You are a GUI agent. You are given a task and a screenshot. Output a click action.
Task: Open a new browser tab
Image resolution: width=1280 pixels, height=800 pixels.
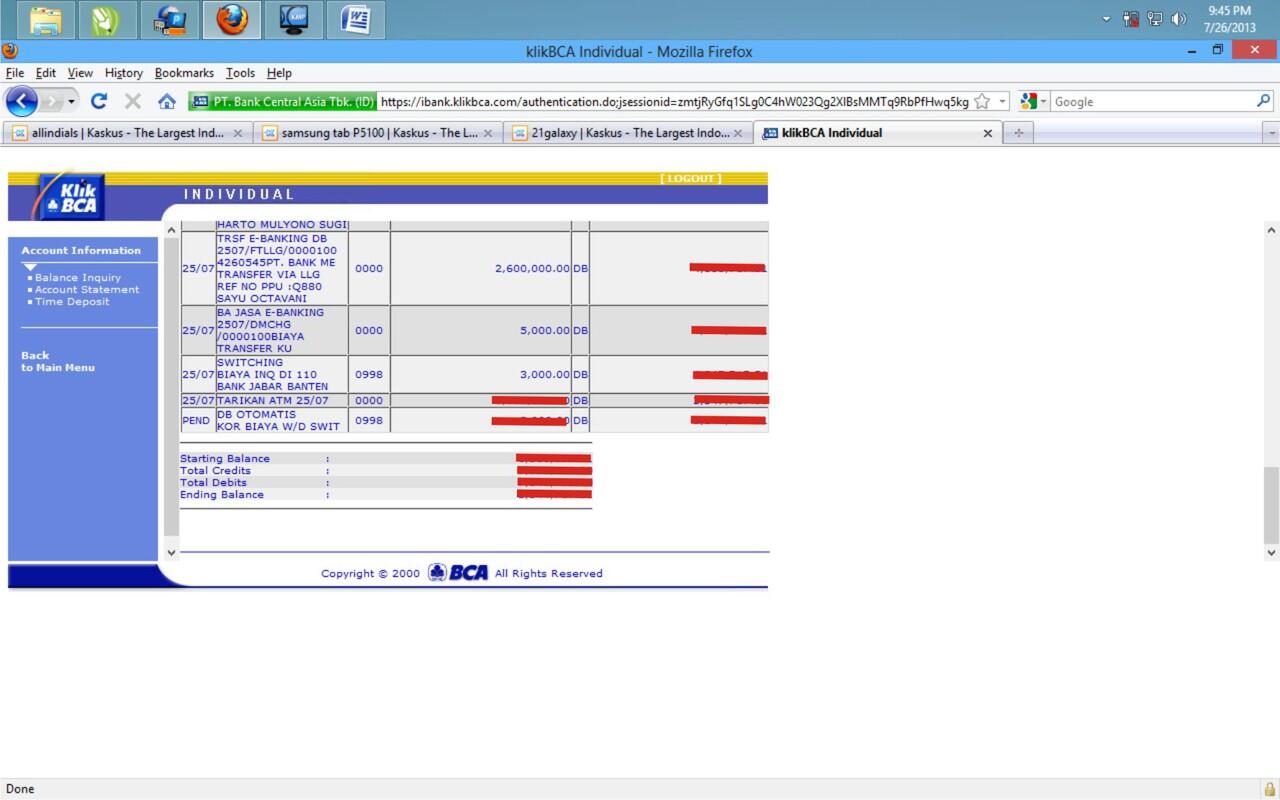coord(1018,133)
